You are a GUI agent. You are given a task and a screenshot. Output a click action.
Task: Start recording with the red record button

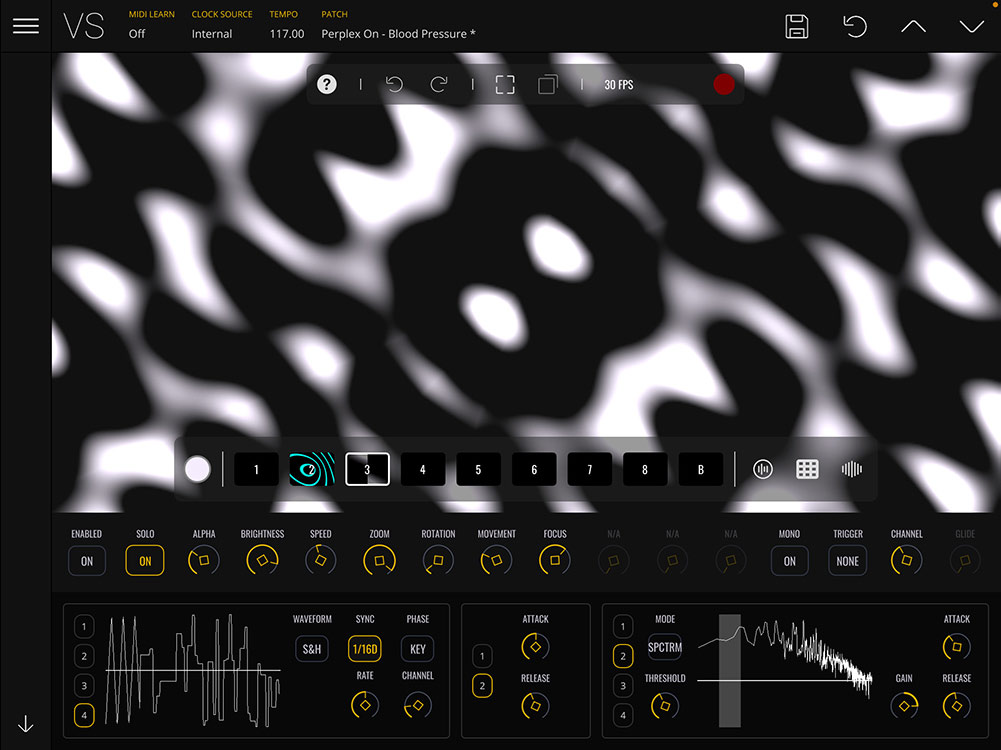[723, 85]
